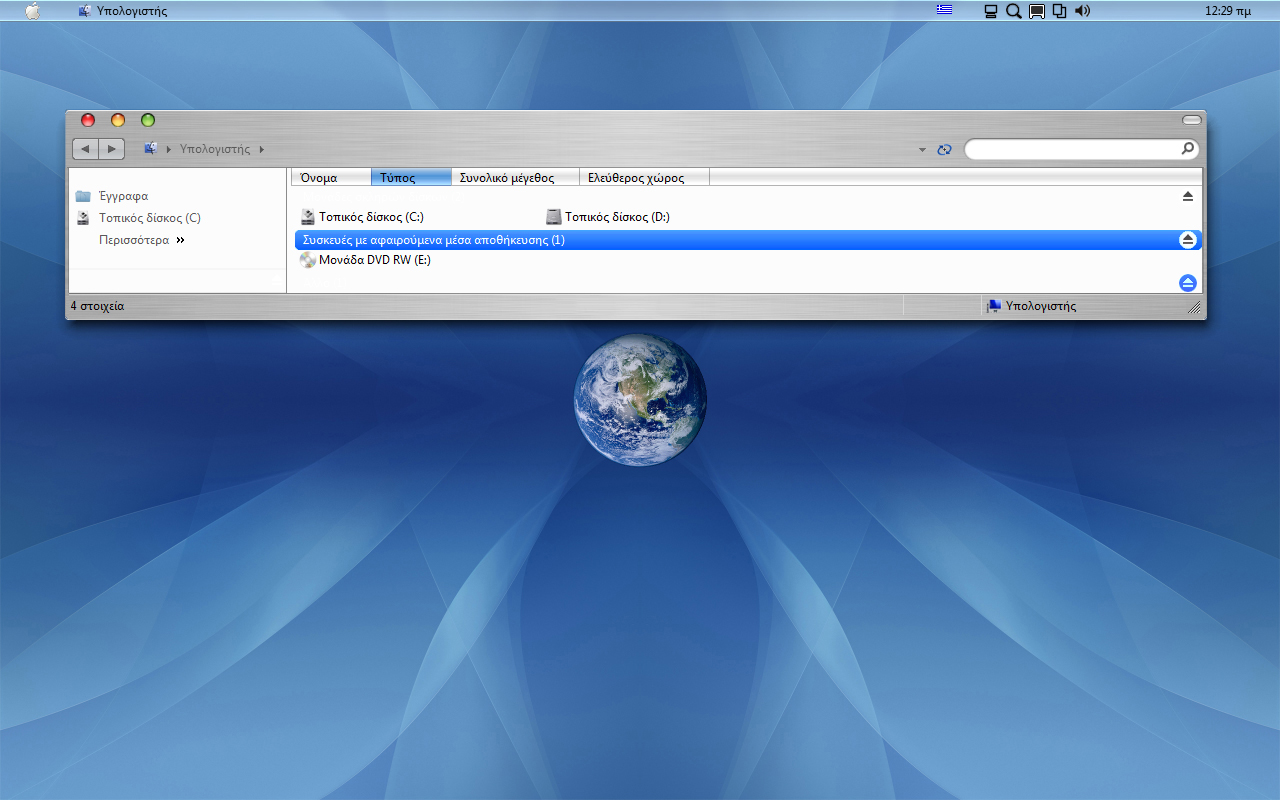The height and width of the screenshot is (800, 1280).
Task: Click the resize grip in the window corner
Action: 1194,308
